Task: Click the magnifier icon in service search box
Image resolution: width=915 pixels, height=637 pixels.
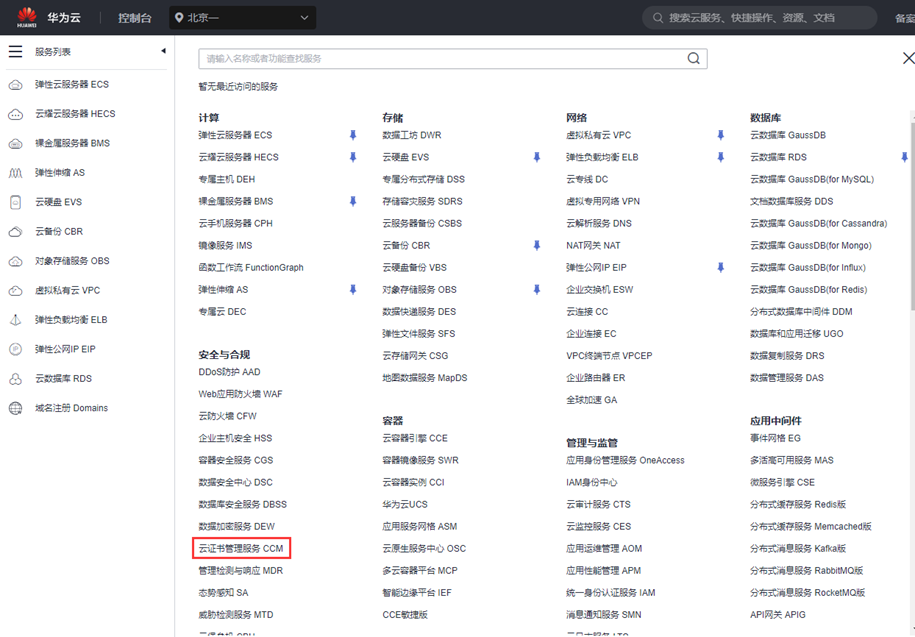Action: click(693, 58)
